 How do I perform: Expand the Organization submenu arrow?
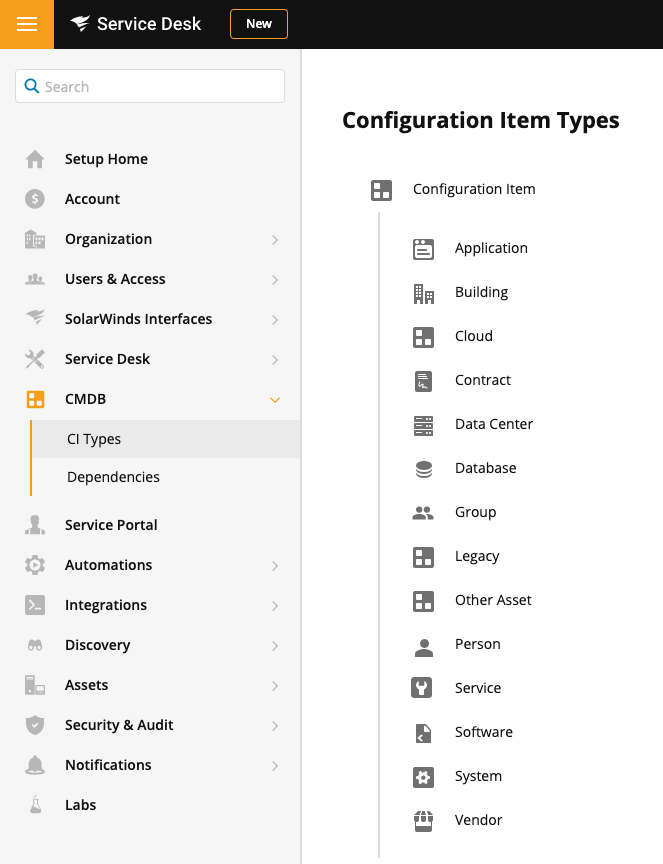(x=275, y=240)
